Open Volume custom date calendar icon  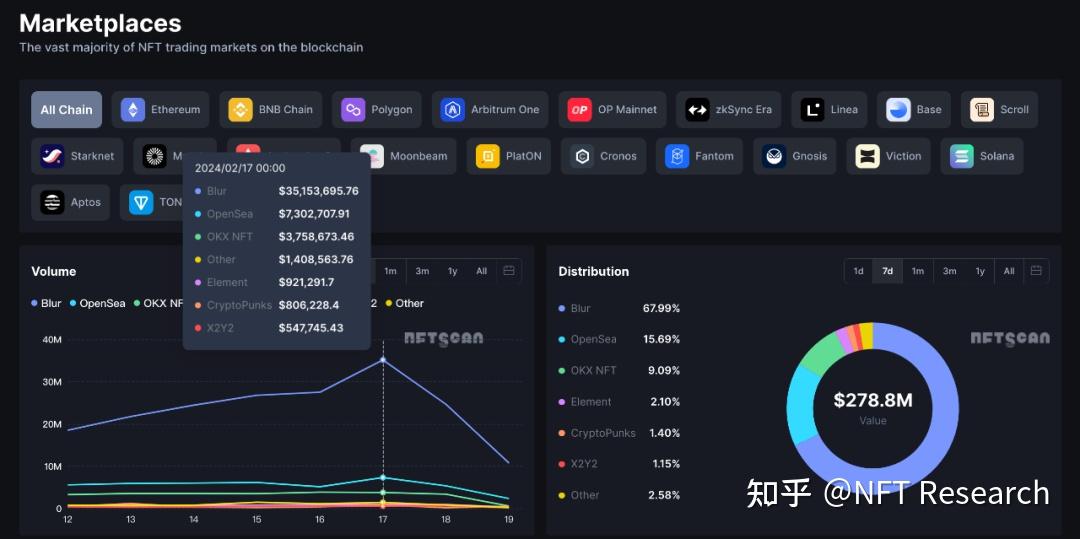click(509, 271)
